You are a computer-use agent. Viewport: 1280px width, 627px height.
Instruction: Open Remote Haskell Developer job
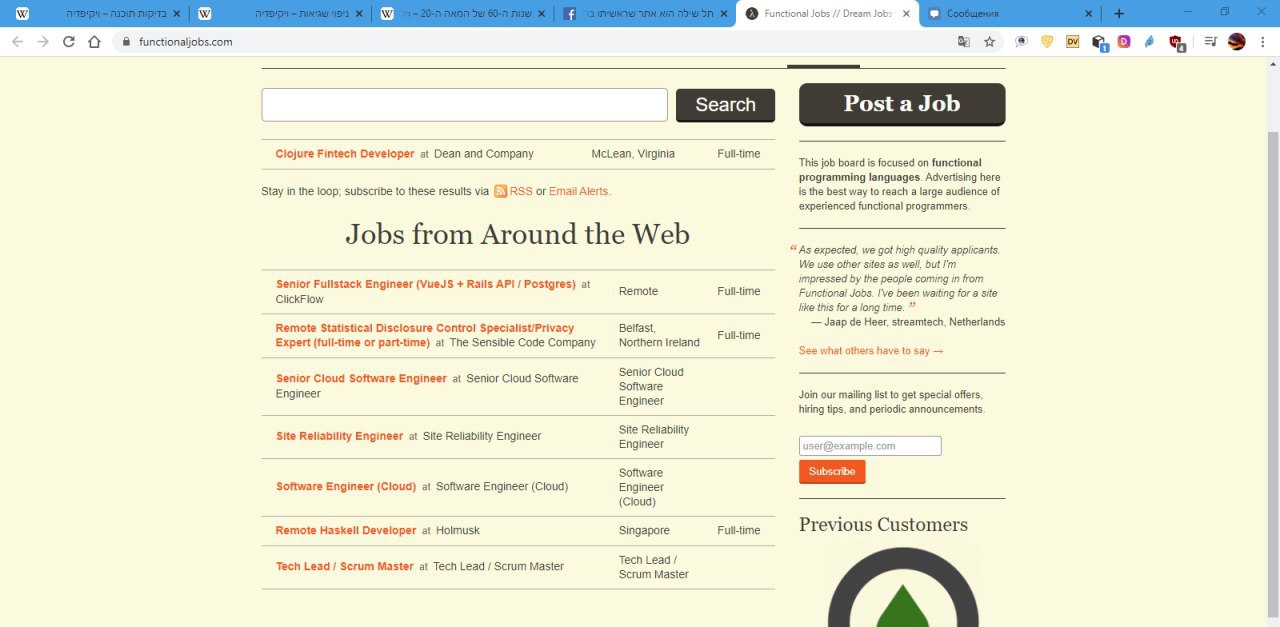[346, 530]
